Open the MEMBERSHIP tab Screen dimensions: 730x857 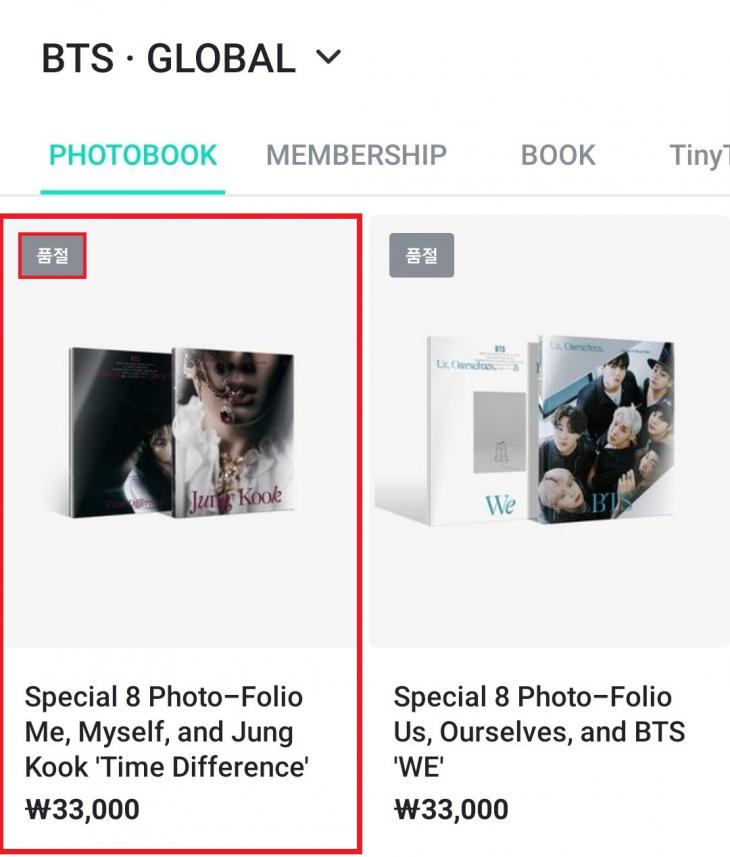pos(356,155)
